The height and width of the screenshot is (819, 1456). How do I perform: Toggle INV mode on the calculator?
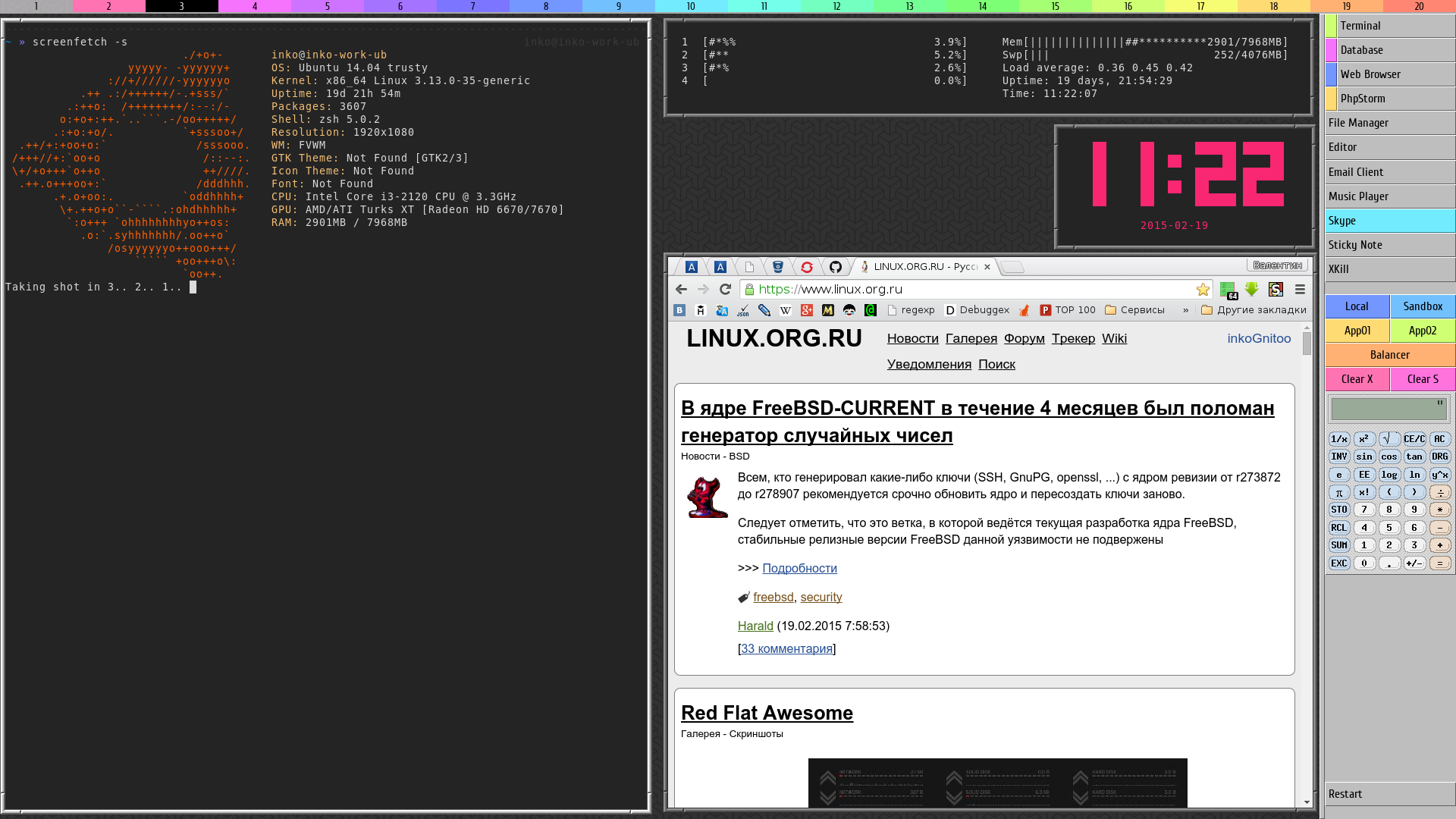click(x=1338, y=457)
